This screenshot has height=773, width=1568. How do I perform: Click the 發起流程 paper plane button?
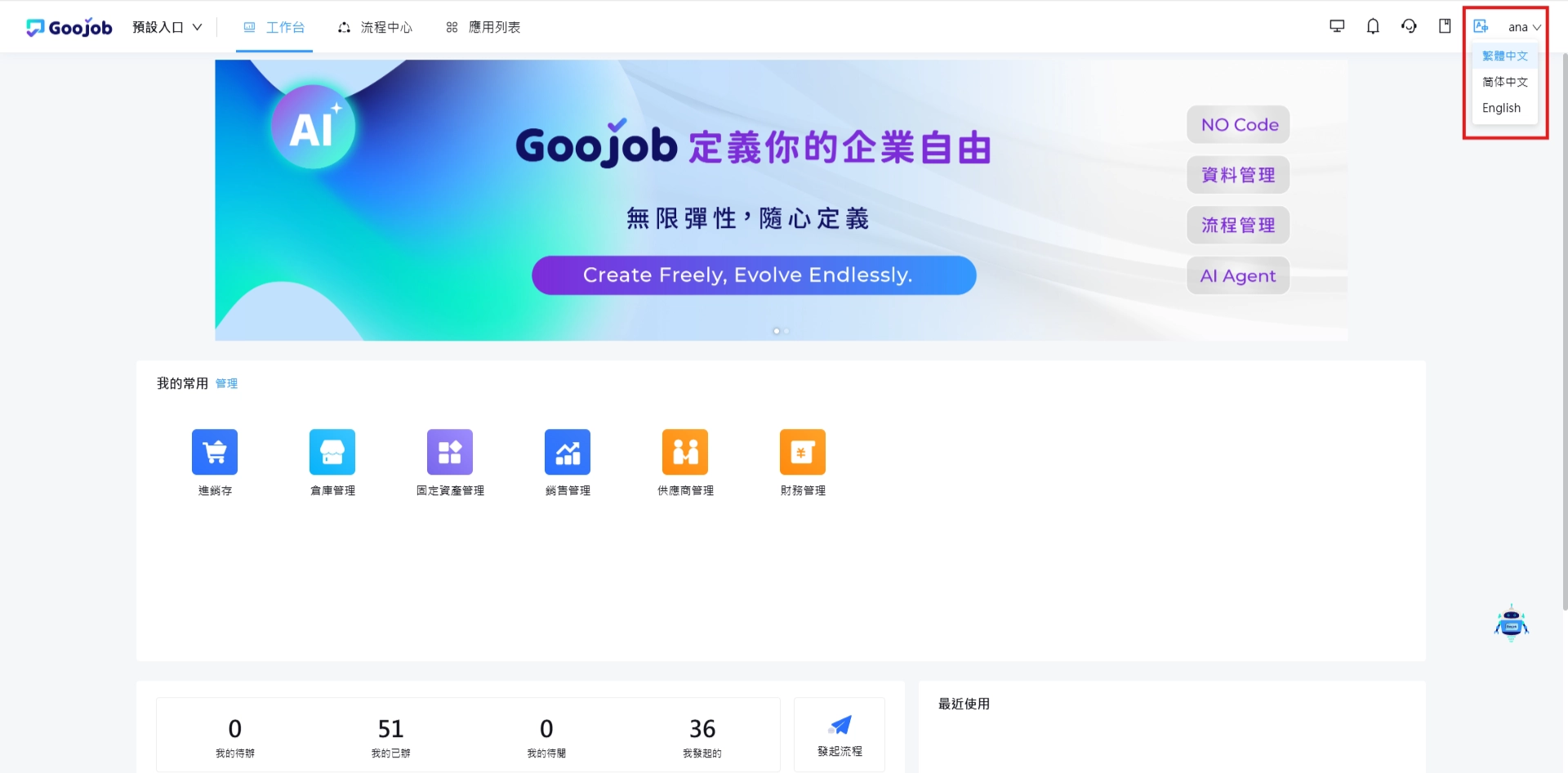click(840, 735)
